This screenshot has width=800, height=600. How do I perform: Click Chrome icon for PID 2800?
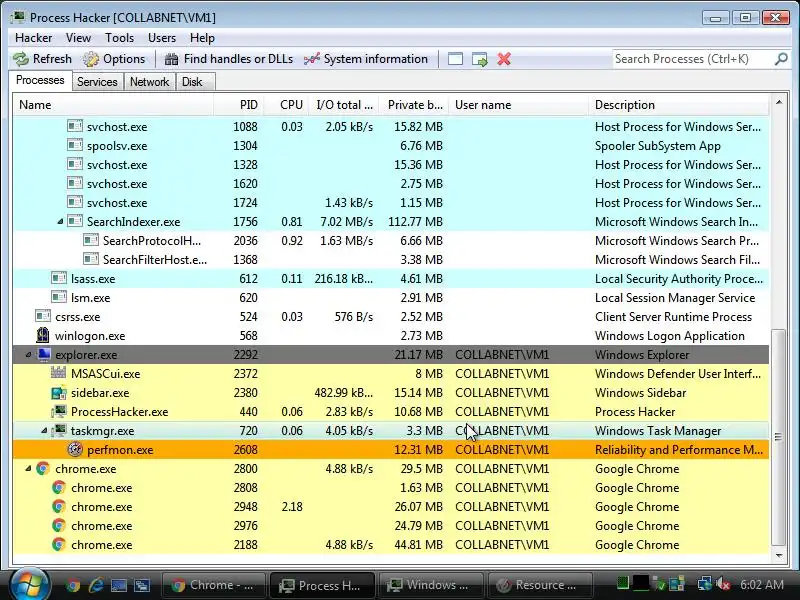[x=43, y=469]
